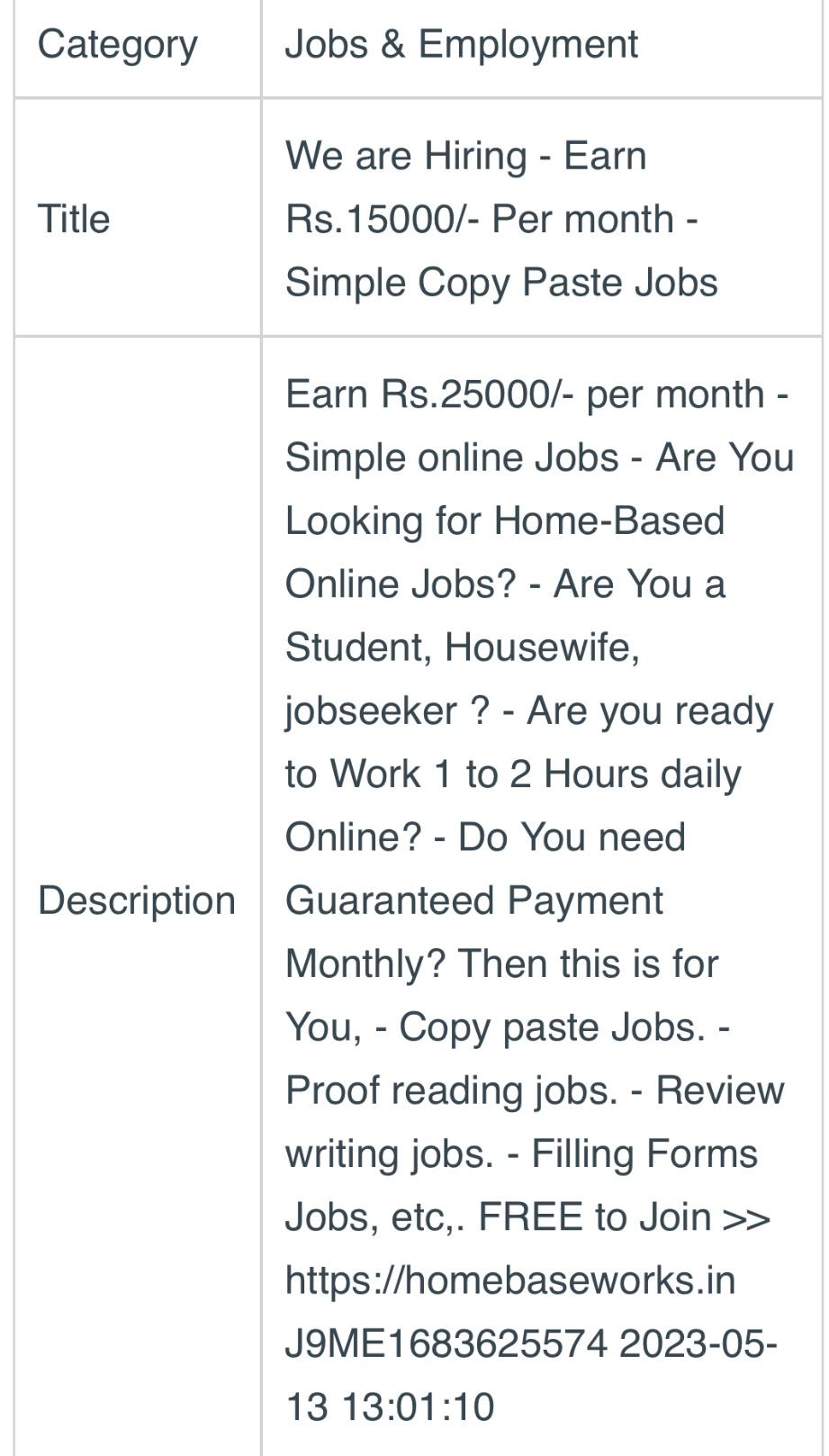Click the 'Simple online Jobs' text
The width and height of the screenshot is (829, 1456).
click(x=452, y=457)
